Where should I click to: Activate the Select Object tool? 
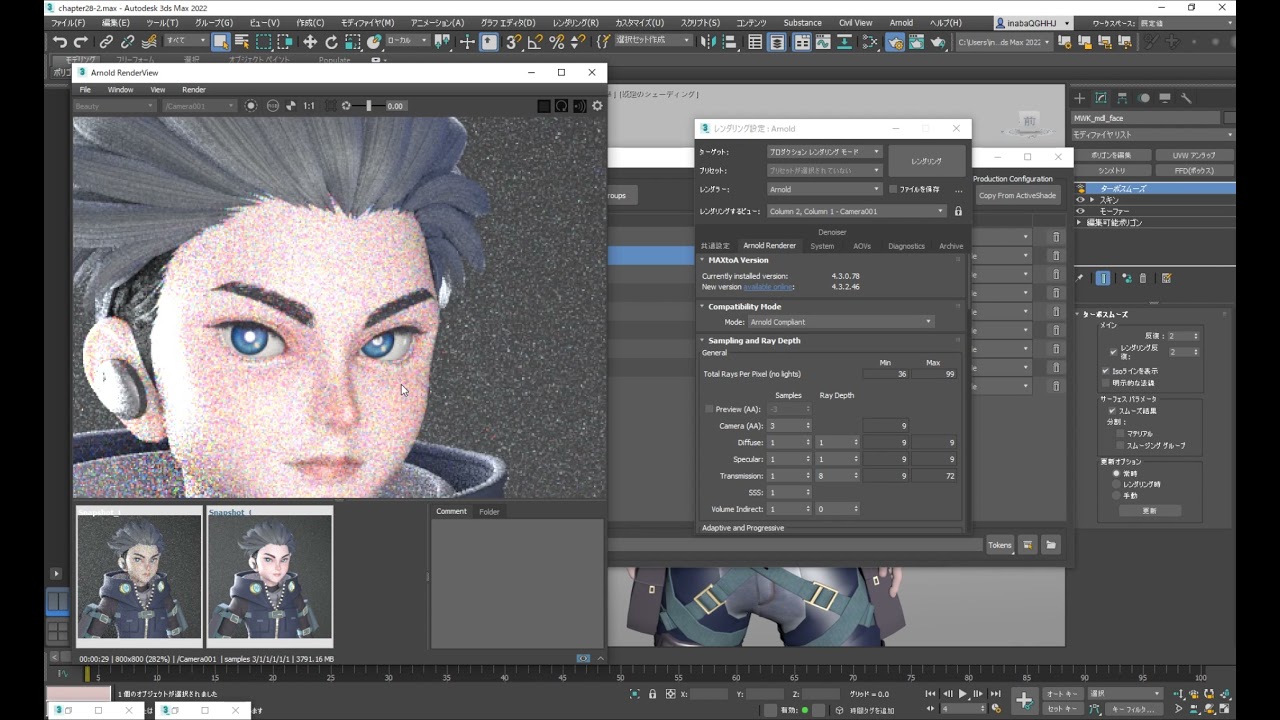(221, 42)
